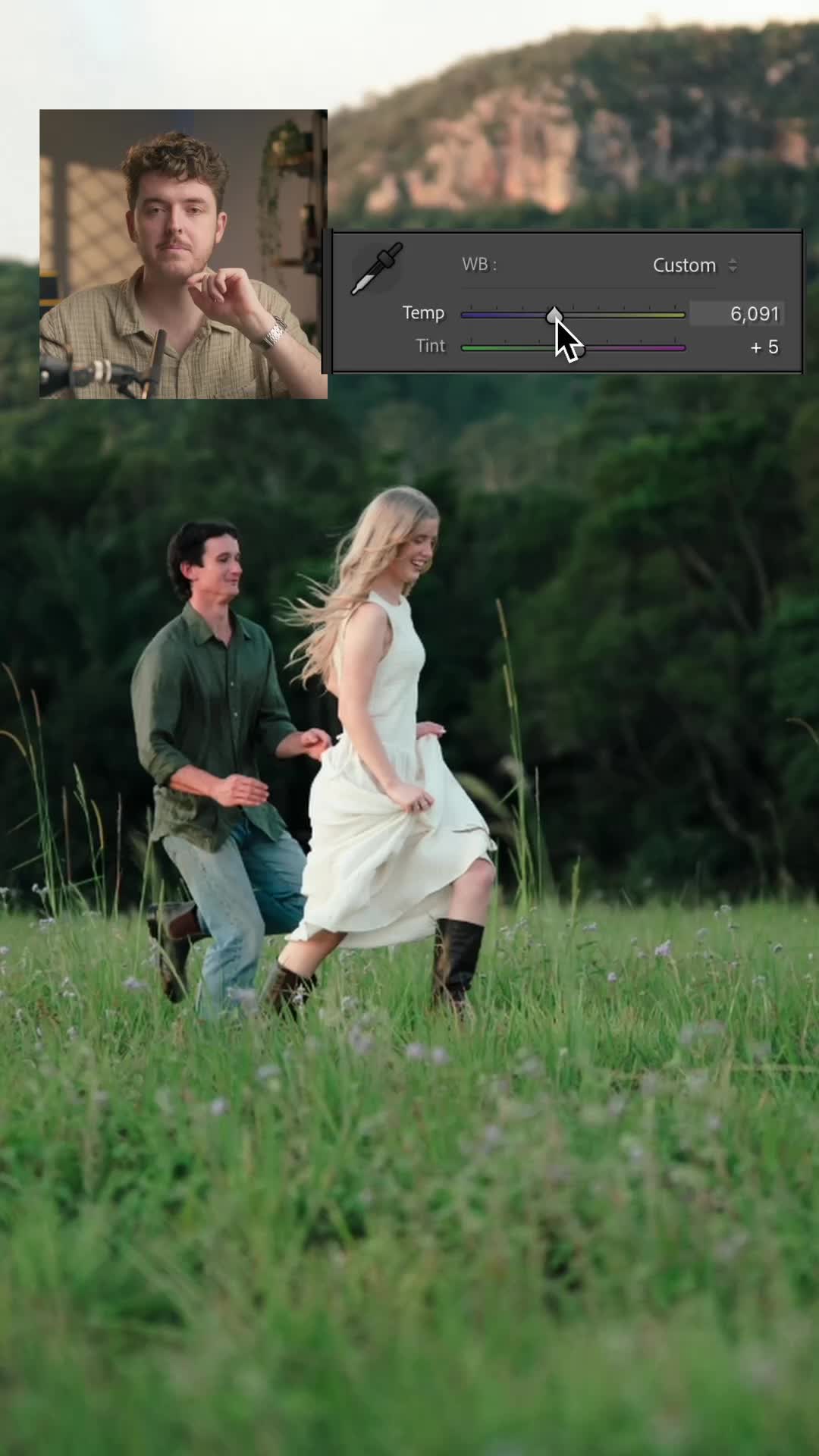Open the WB Custom preset dropdown
819x1456 pixels.
point(694,265)
